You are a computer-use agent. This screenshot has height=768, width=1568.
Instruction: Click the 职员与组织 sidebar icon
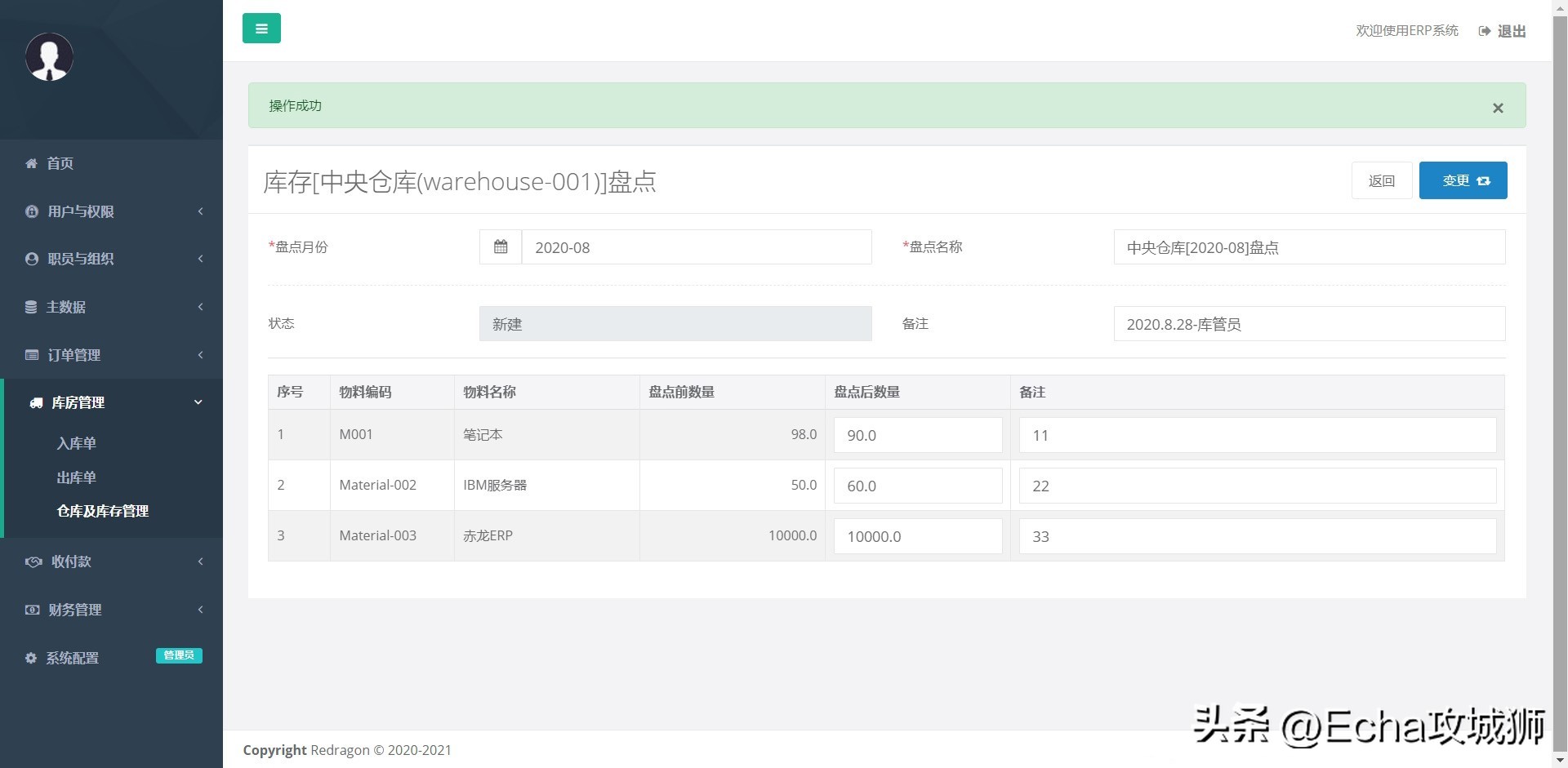31,259
